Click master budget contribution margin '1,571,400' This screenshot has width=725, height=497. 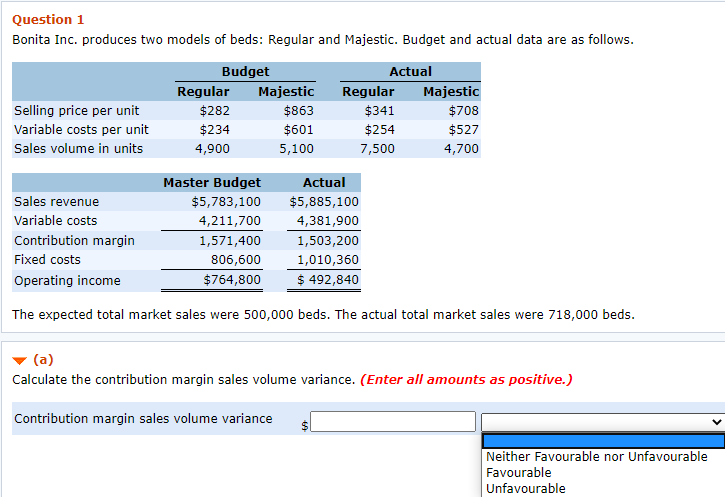pyautogui.click(x=230, y=241)
